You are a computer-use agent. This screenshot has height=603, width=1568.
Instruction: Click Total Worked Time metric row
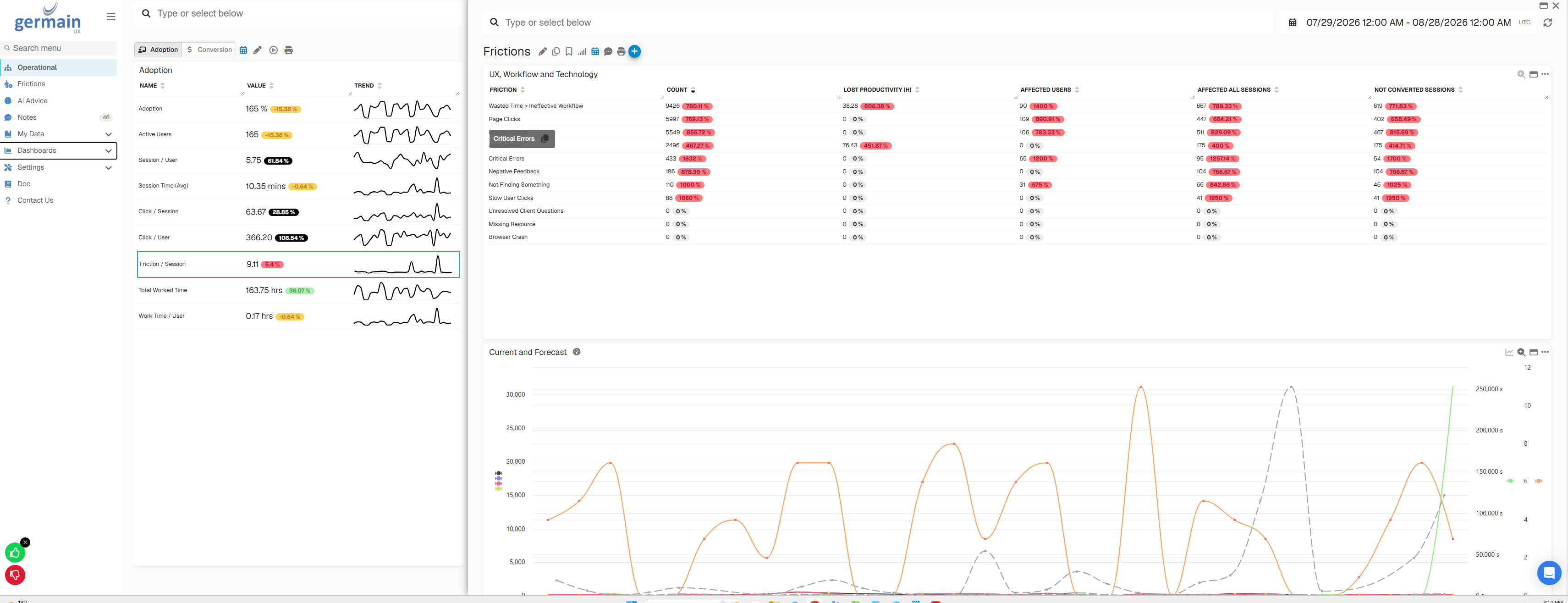298,291
